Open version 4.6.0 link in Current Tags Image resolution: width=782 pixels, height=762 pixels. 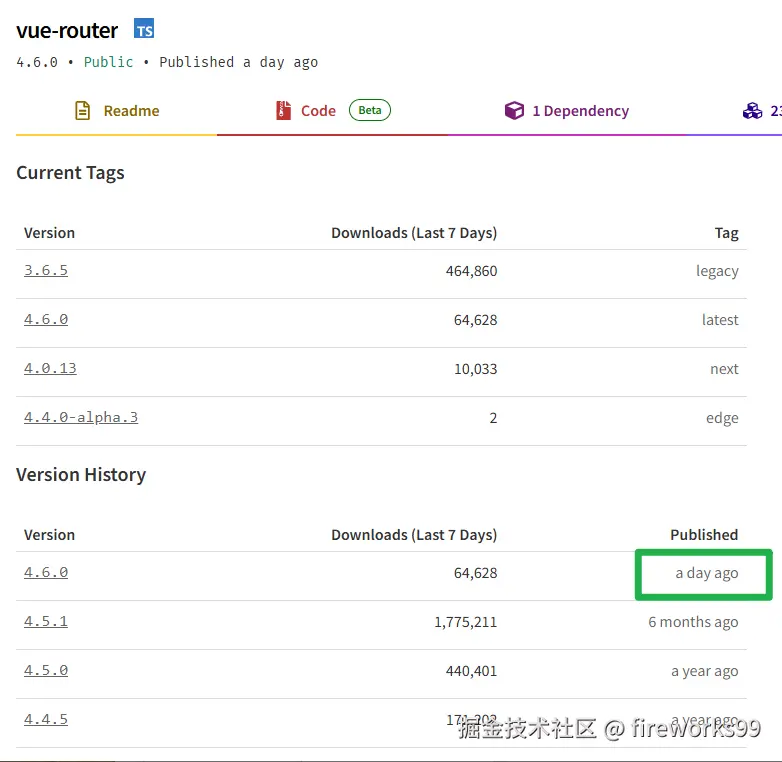[x=46, y=319]
